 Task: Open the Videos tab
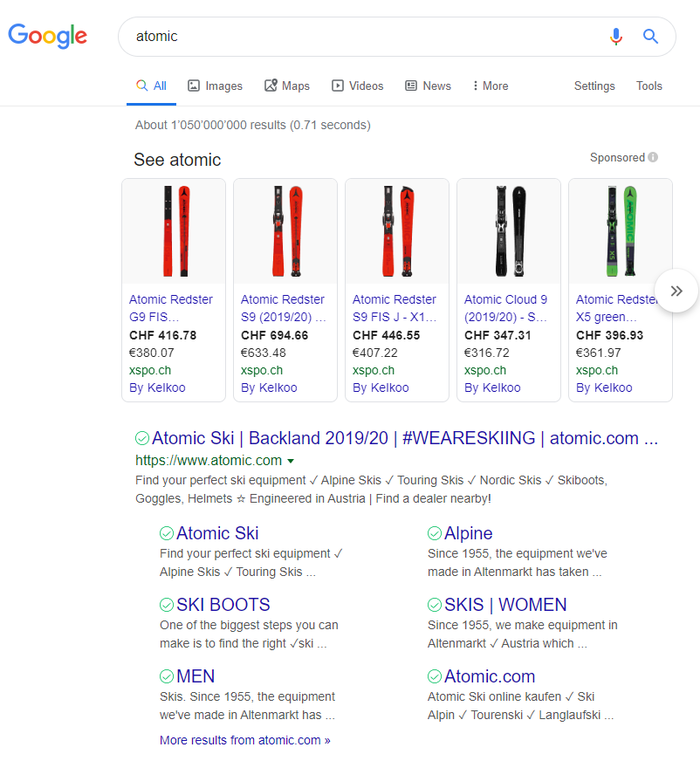coord(358,86)
